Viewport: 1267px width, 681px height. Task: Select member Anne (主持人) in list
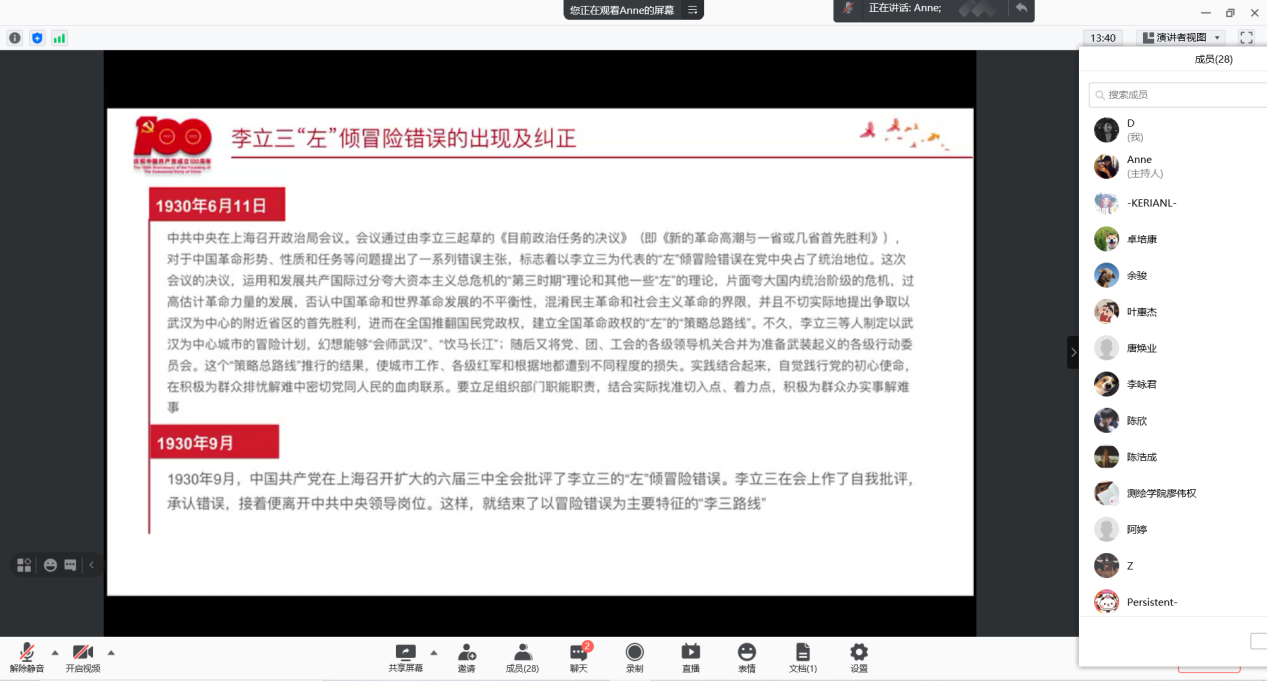tap(1139, 166)
